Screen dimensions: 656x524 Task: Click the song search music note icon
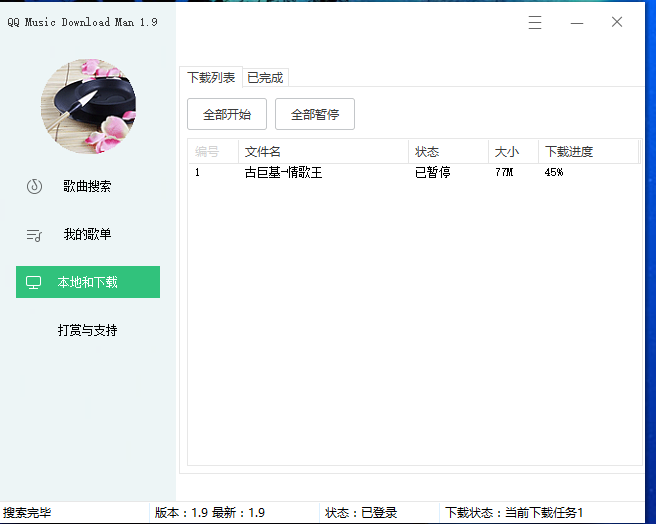(34, 186)
